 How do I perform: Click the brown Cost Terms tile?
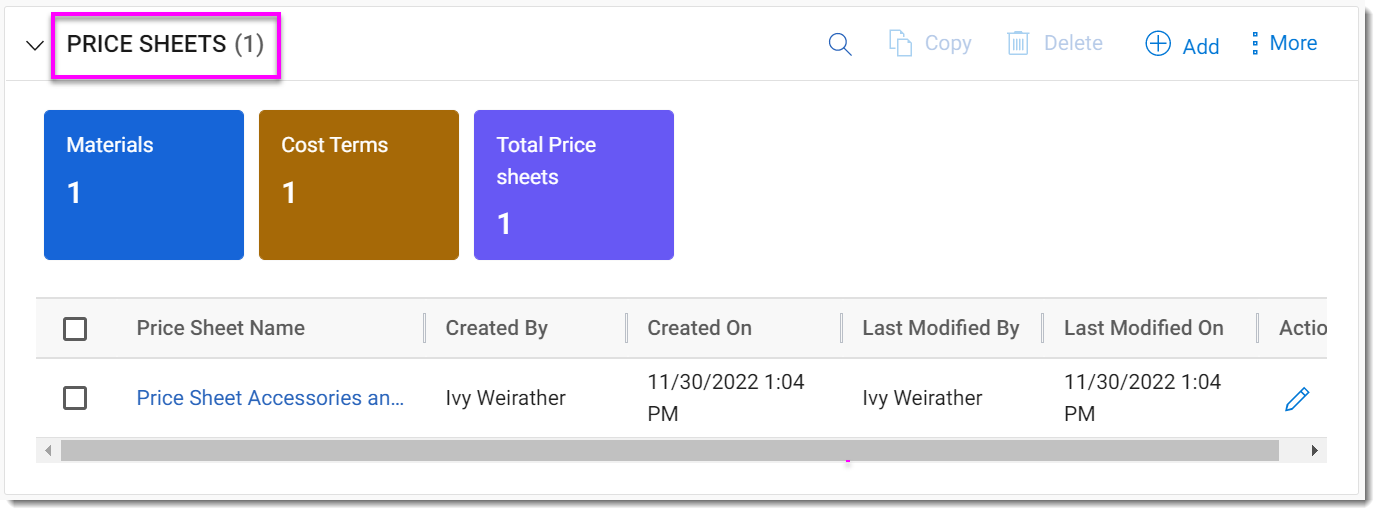[359, 185]
